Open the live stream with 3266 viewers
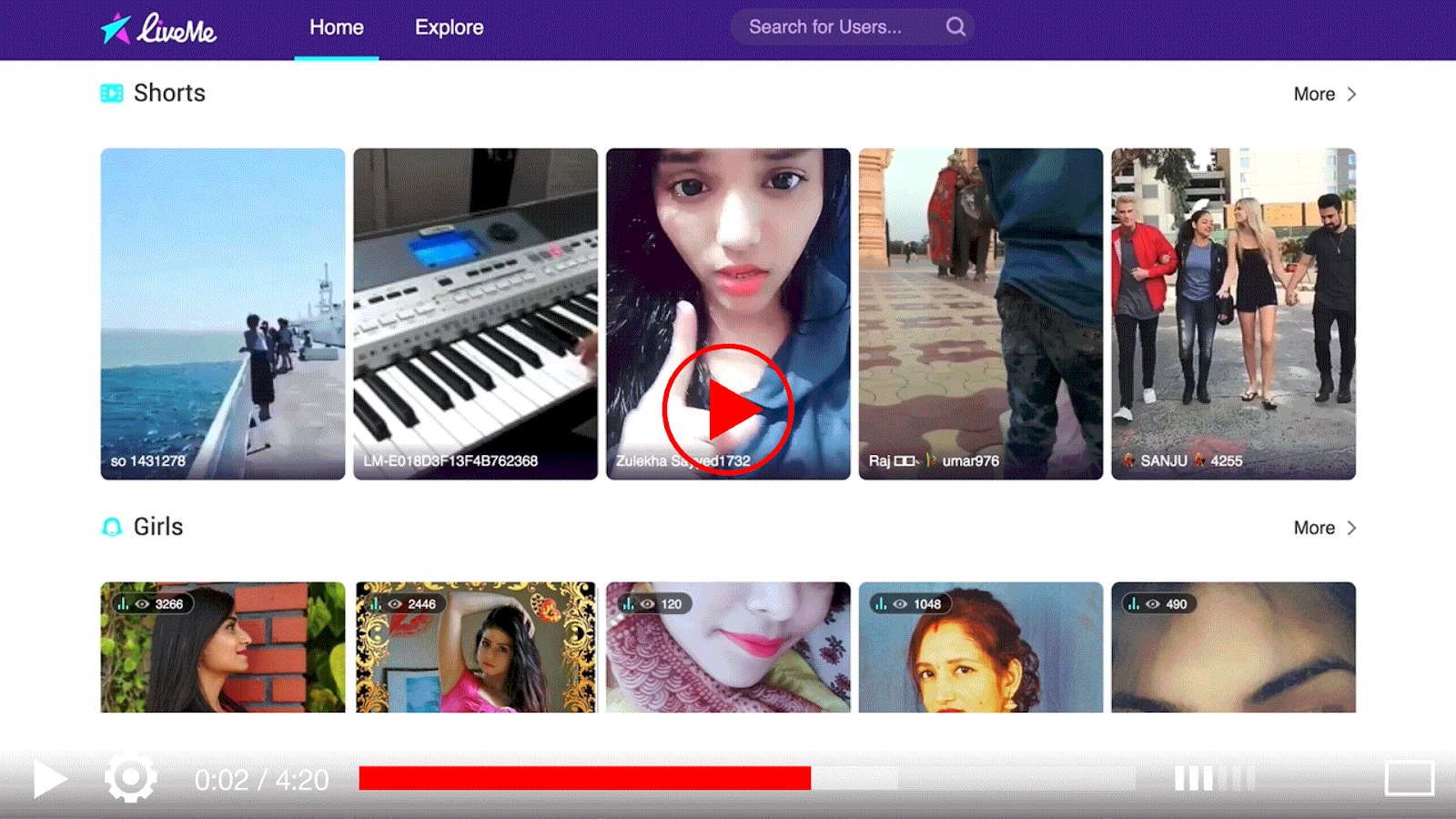Viewport: 1456px width, 819px height. pyautogui.click(x=223, y=647)
